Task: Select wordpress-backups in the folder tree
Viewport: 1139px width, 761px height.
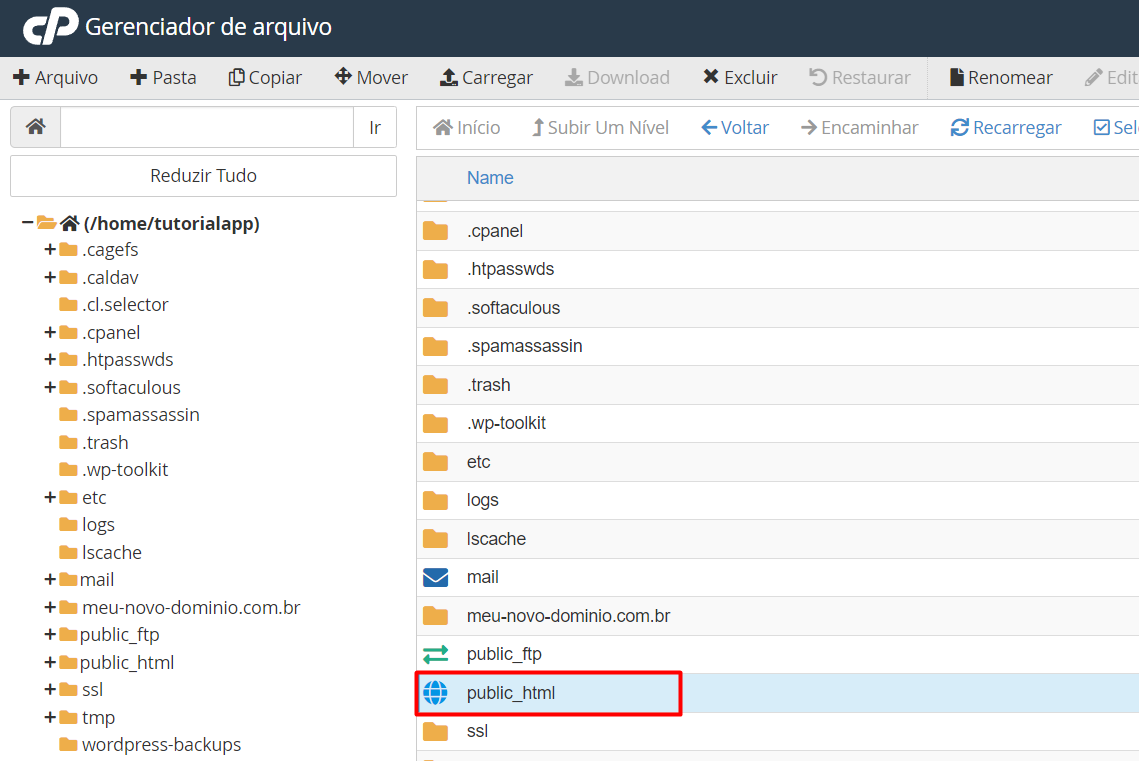Action: 161,745
